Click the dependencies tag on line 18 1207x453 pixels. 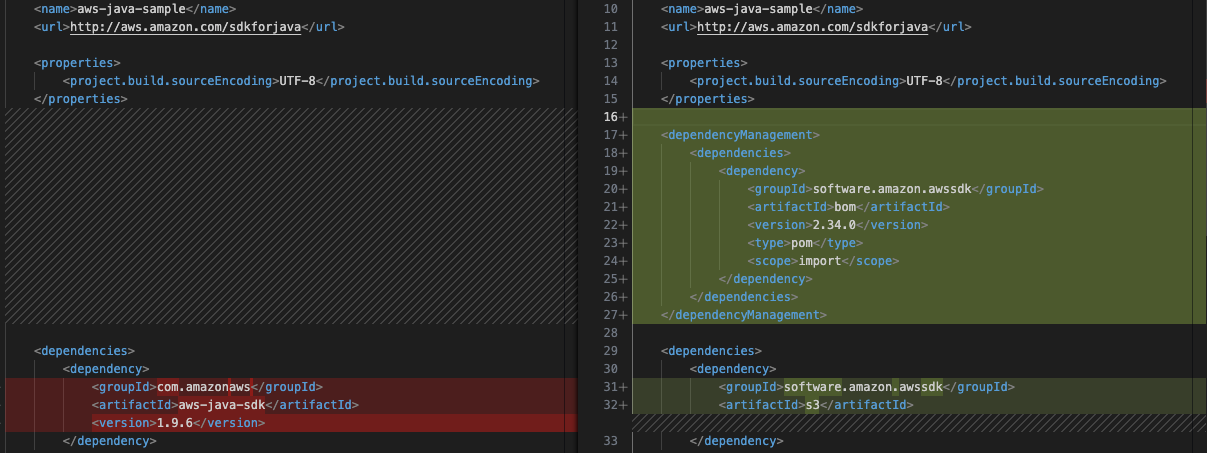(x=741, y=153)
